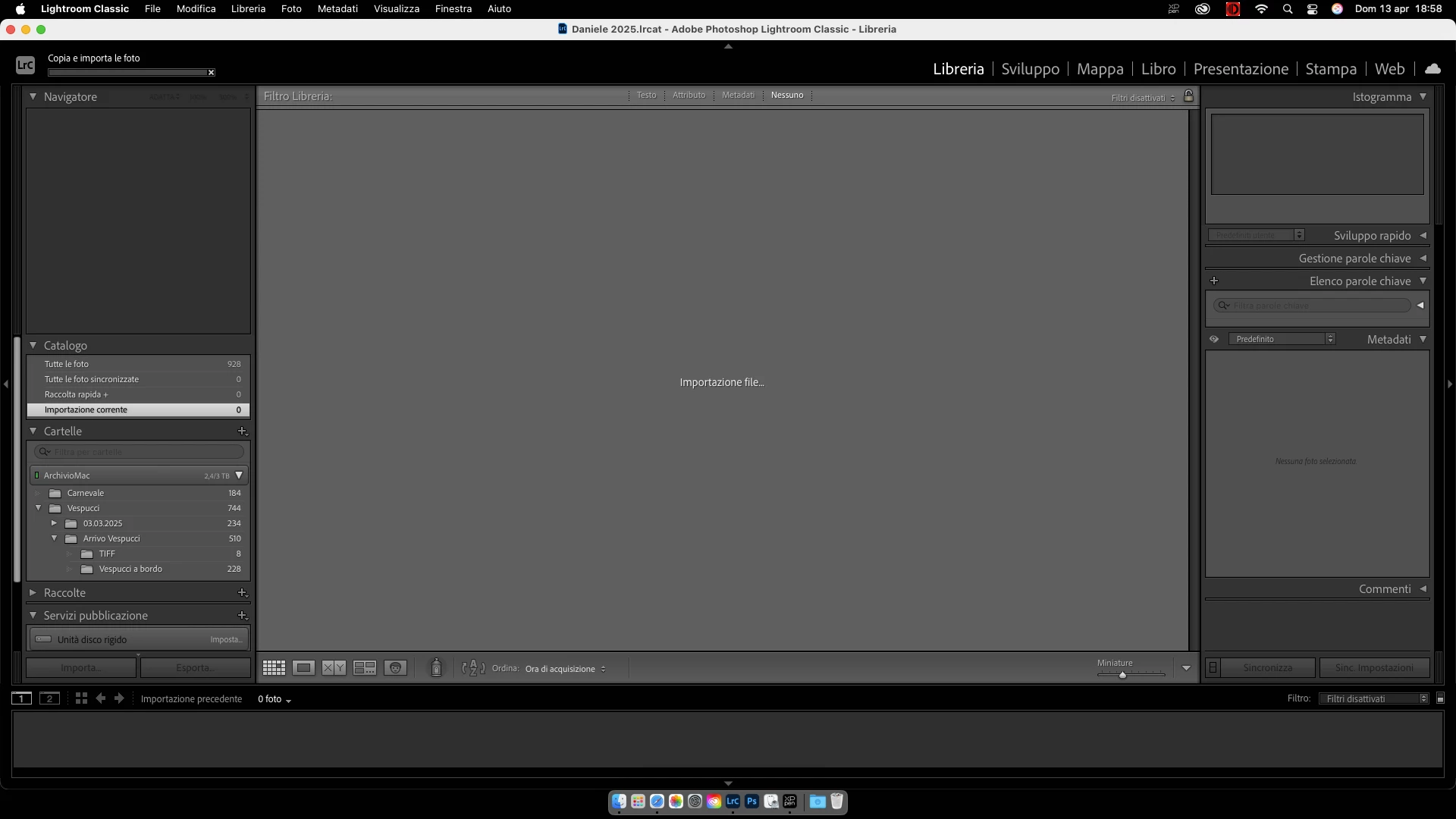Collapse the Arrivo Vespucci folder
The width and height of the screenshot is (1456, 819).
click(x=55, y=538)
